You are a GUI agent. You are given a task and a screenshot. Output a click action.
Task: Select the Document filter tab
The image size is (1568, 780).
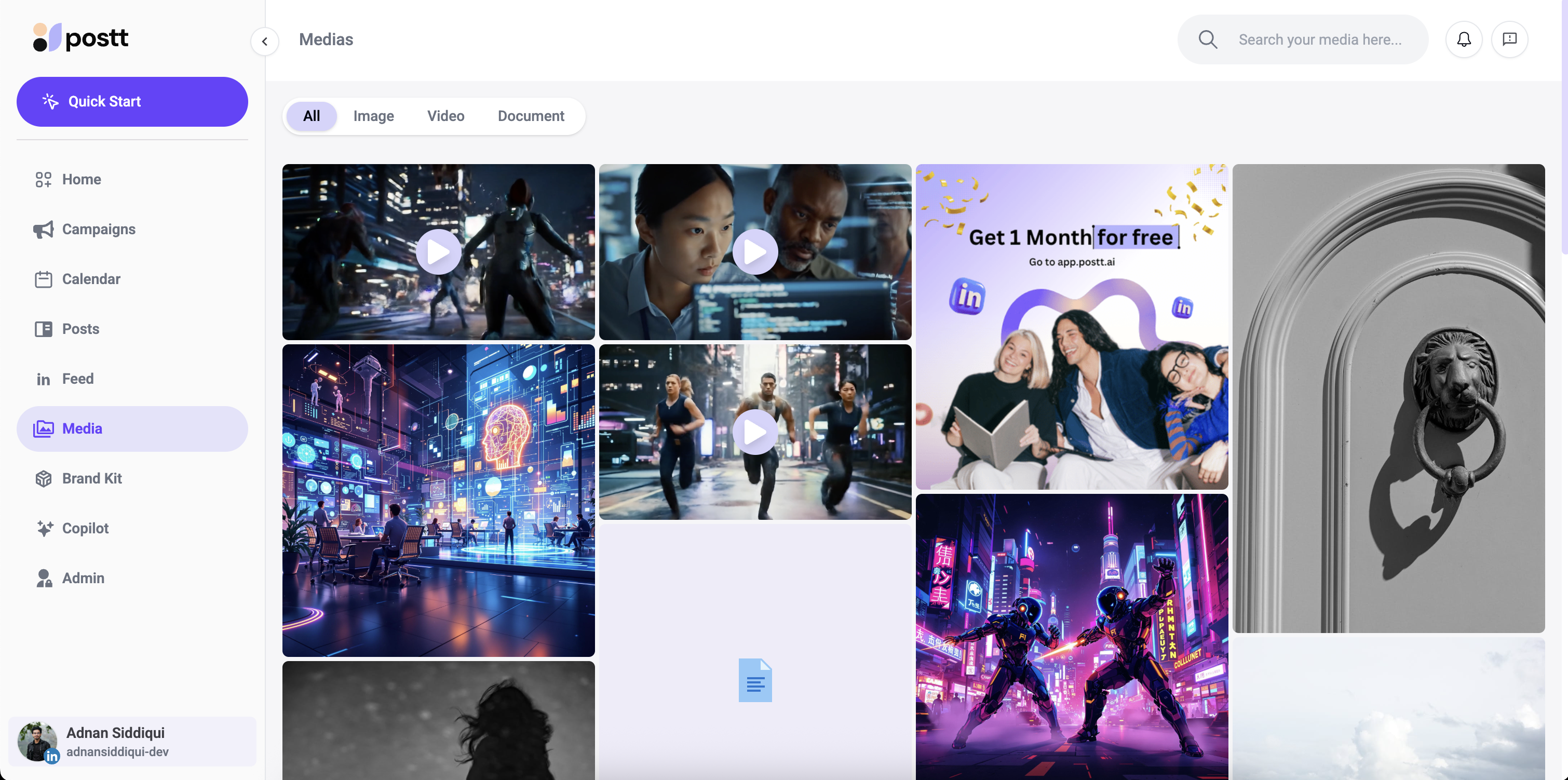click(530, 116)
